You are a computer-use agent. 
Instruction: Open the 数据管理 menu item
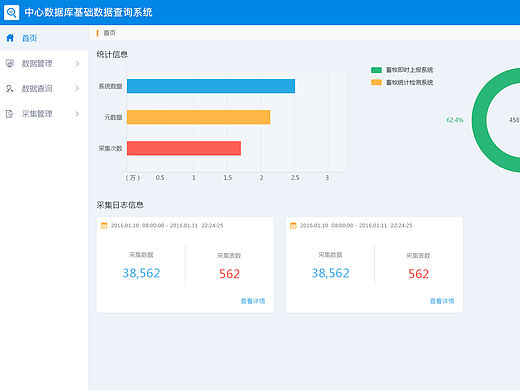pyautogui.click(x=44, y=63)
